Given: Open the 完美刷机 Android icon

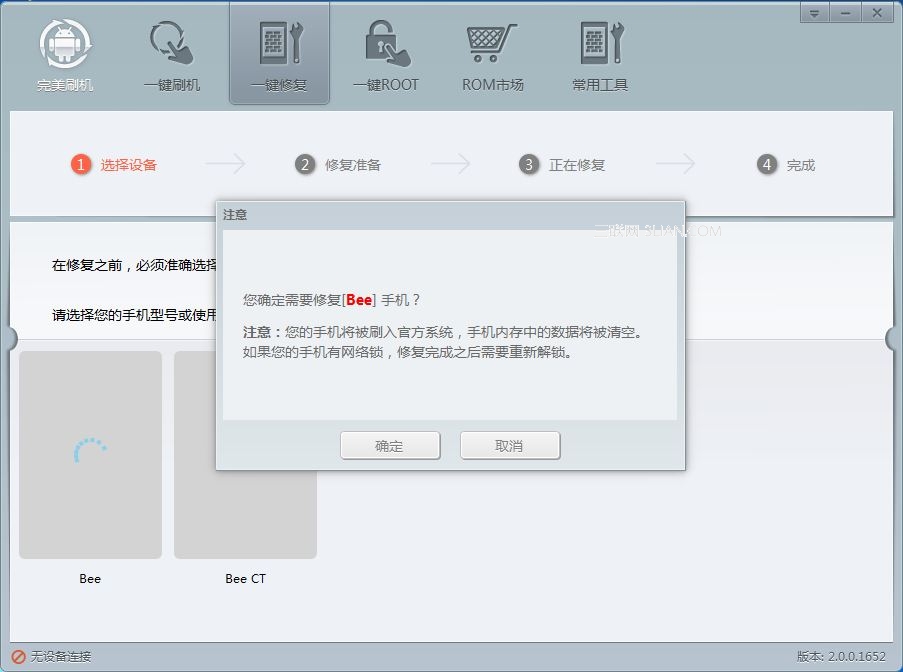Looking at the screenshot, I should click(x=65, y=44).
